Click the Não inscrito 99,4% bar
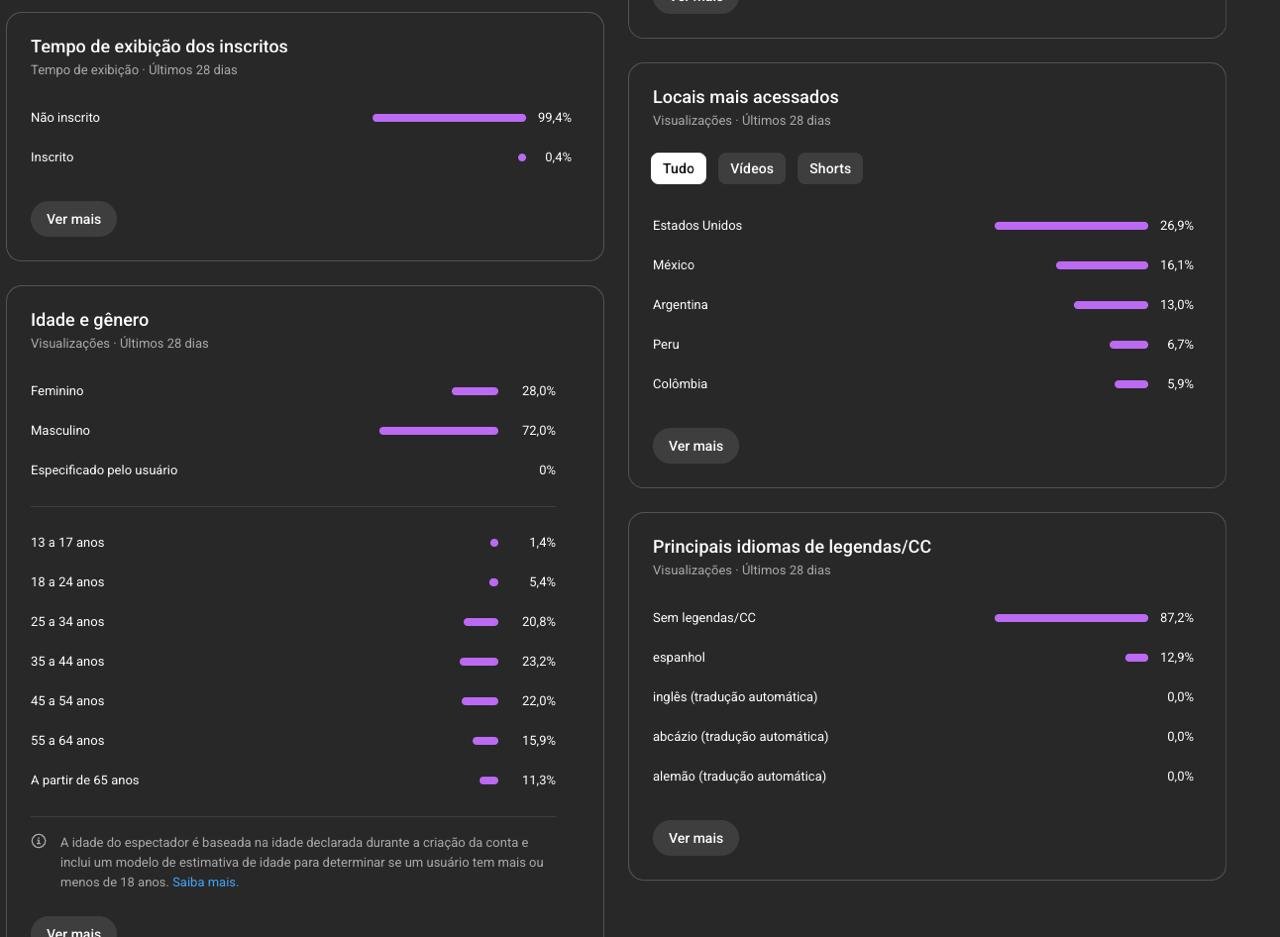The image size is (1280, 937). [x=449, y=118]
